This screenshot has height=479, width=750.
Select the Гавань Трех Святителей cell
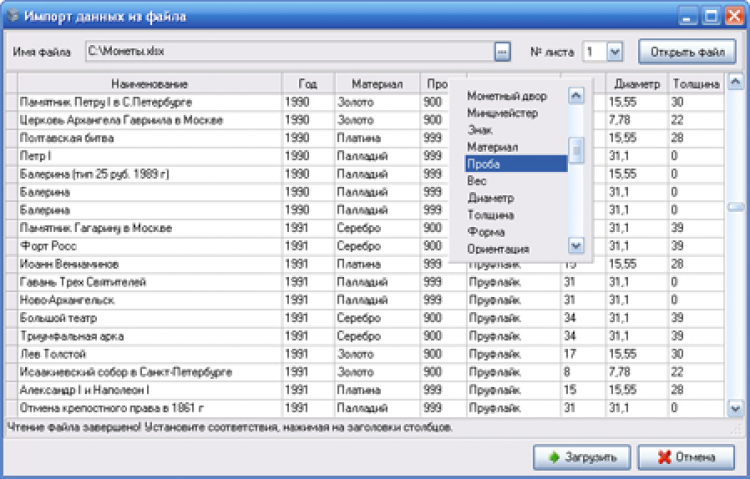[150, 282]
